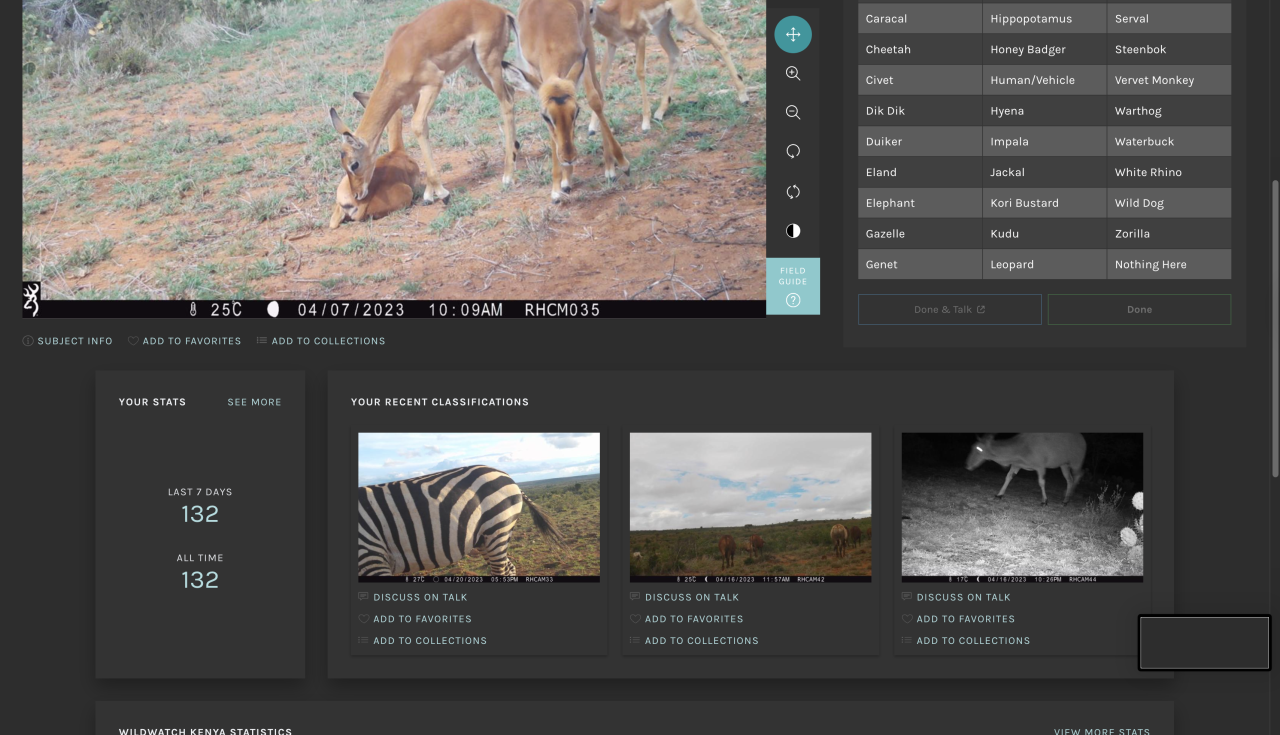Screen dimensions: 1280x735
Task: Click the zoom out magnifier icon
Action: click(793, 112)
